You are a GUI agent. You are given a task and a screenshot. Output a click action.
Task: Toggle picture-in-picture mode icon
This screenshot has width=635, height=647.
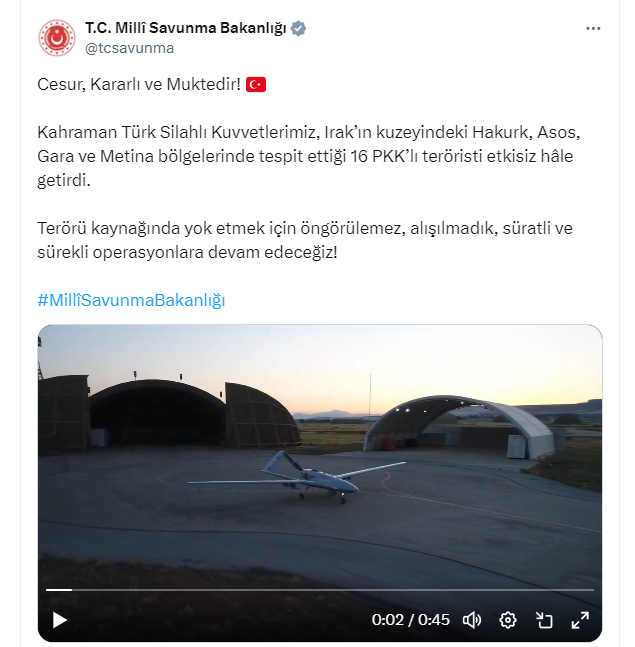[544, 620]
